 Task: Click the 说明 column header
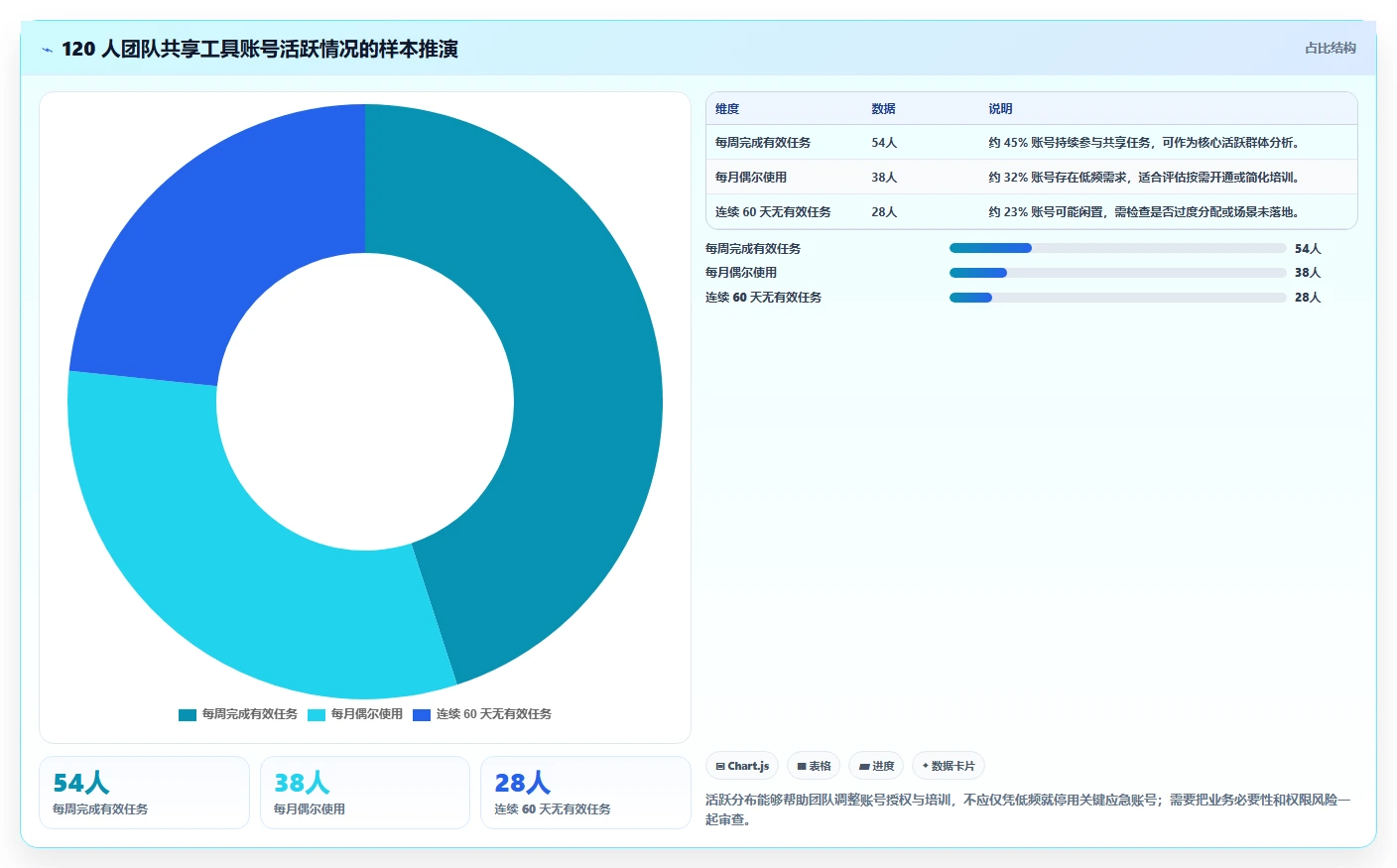[x=1000, y=109]
